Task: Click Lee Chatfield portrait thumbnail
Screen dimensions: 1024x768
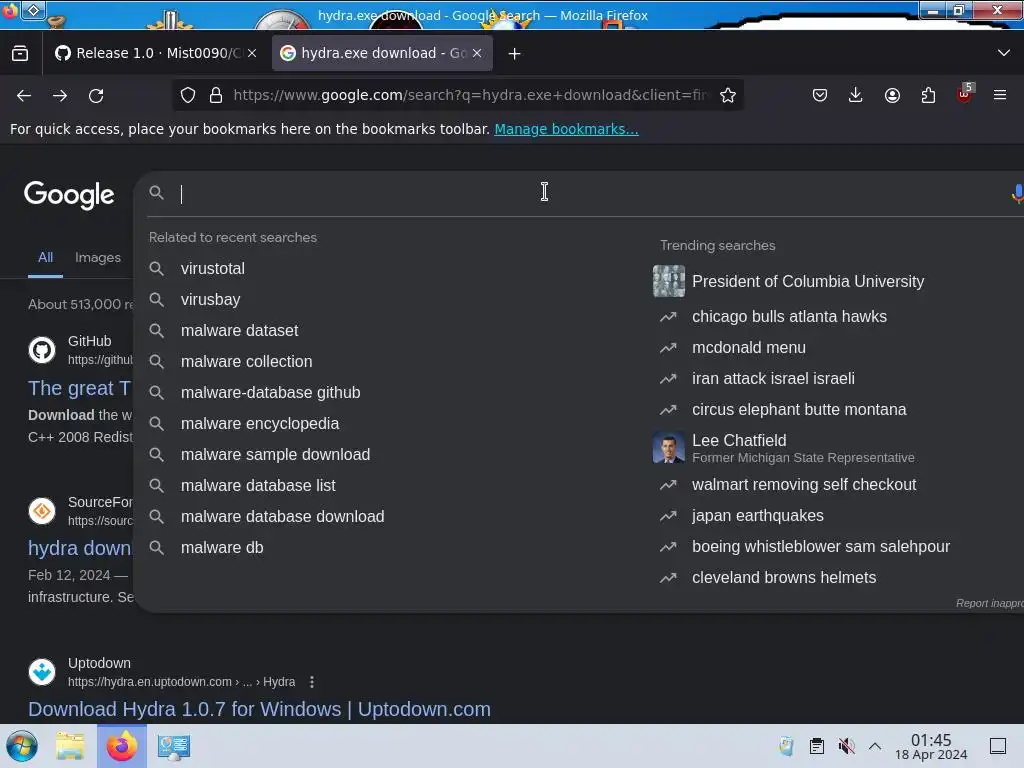Action: pos(669,447)
